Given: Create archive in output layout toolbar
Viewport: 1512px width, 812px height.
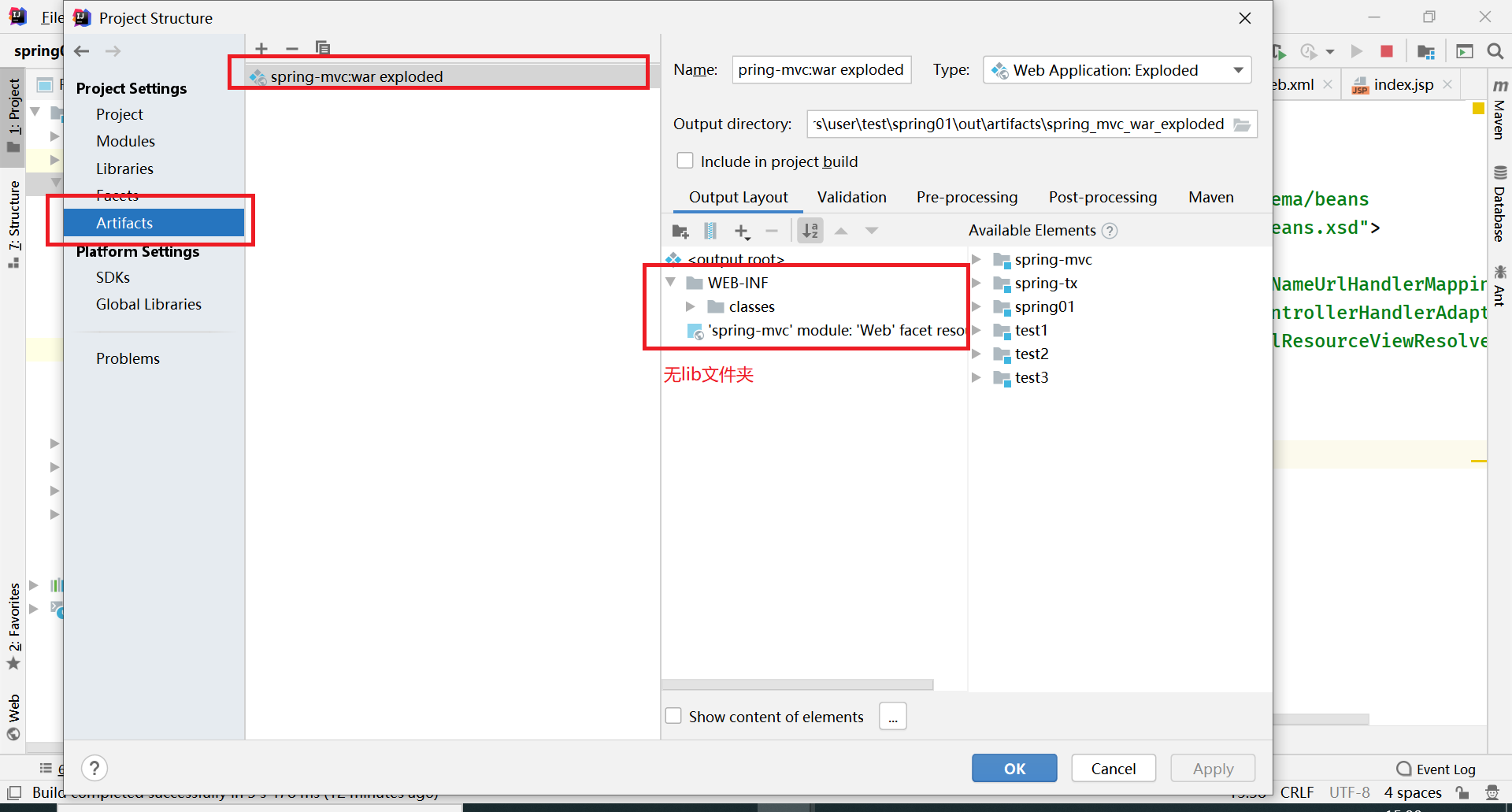Looking at the screenshot, I should pos(710,231).
